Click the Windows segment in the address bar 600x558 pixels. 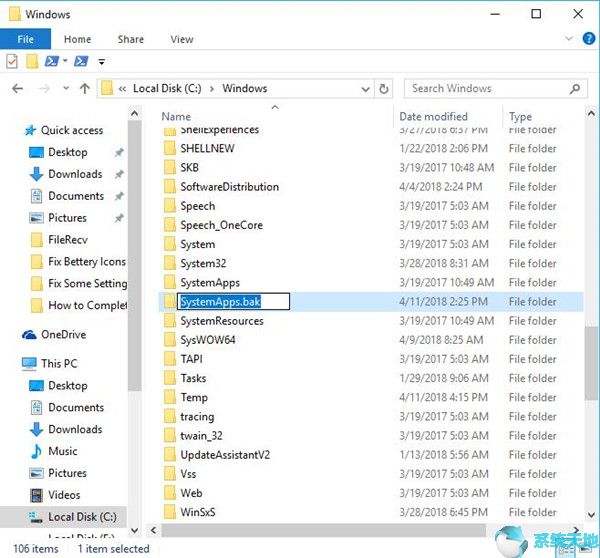[245, 88]
